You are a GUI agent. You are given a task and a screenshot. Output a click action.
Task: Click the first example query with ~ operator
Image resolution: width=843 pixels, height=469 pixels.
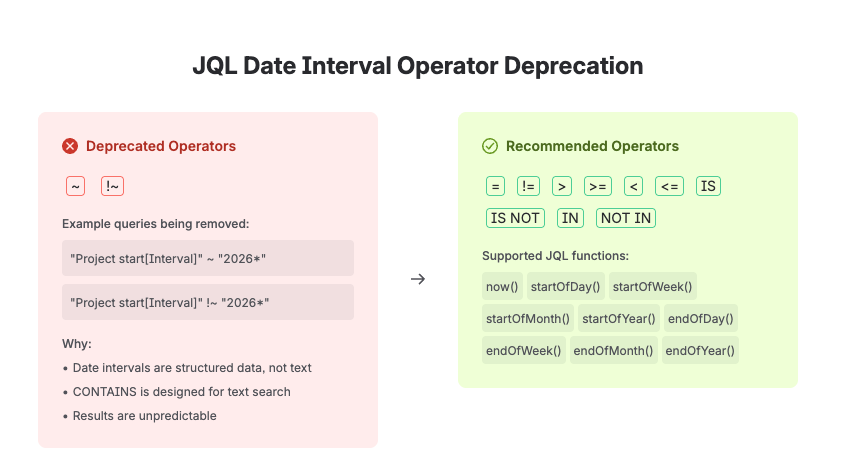coord(208,258)
